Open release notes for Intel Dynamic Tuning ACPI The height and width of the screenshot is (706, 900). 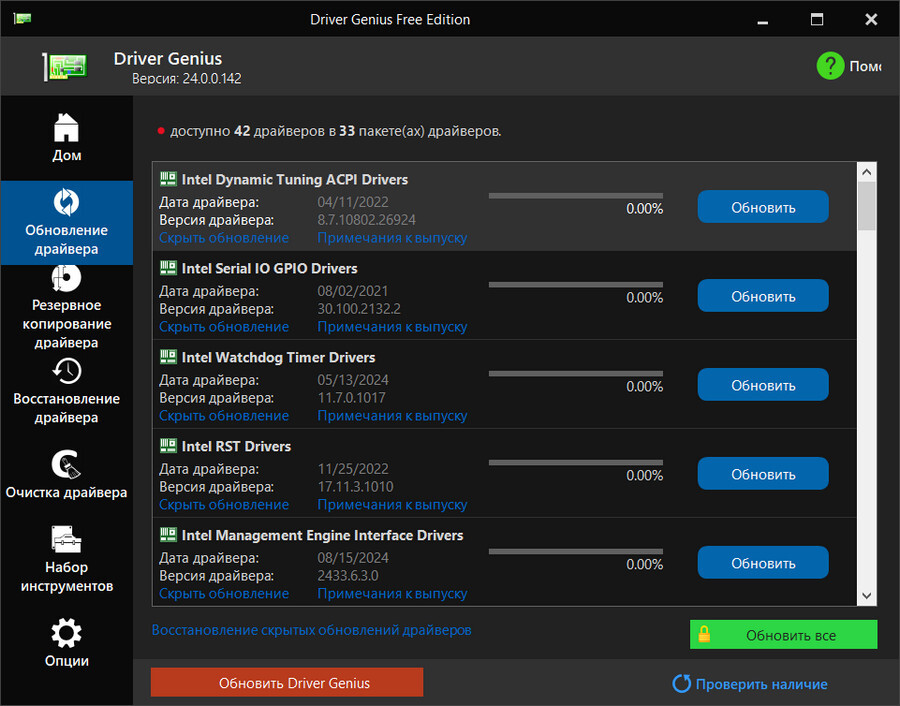click(392, 238)
